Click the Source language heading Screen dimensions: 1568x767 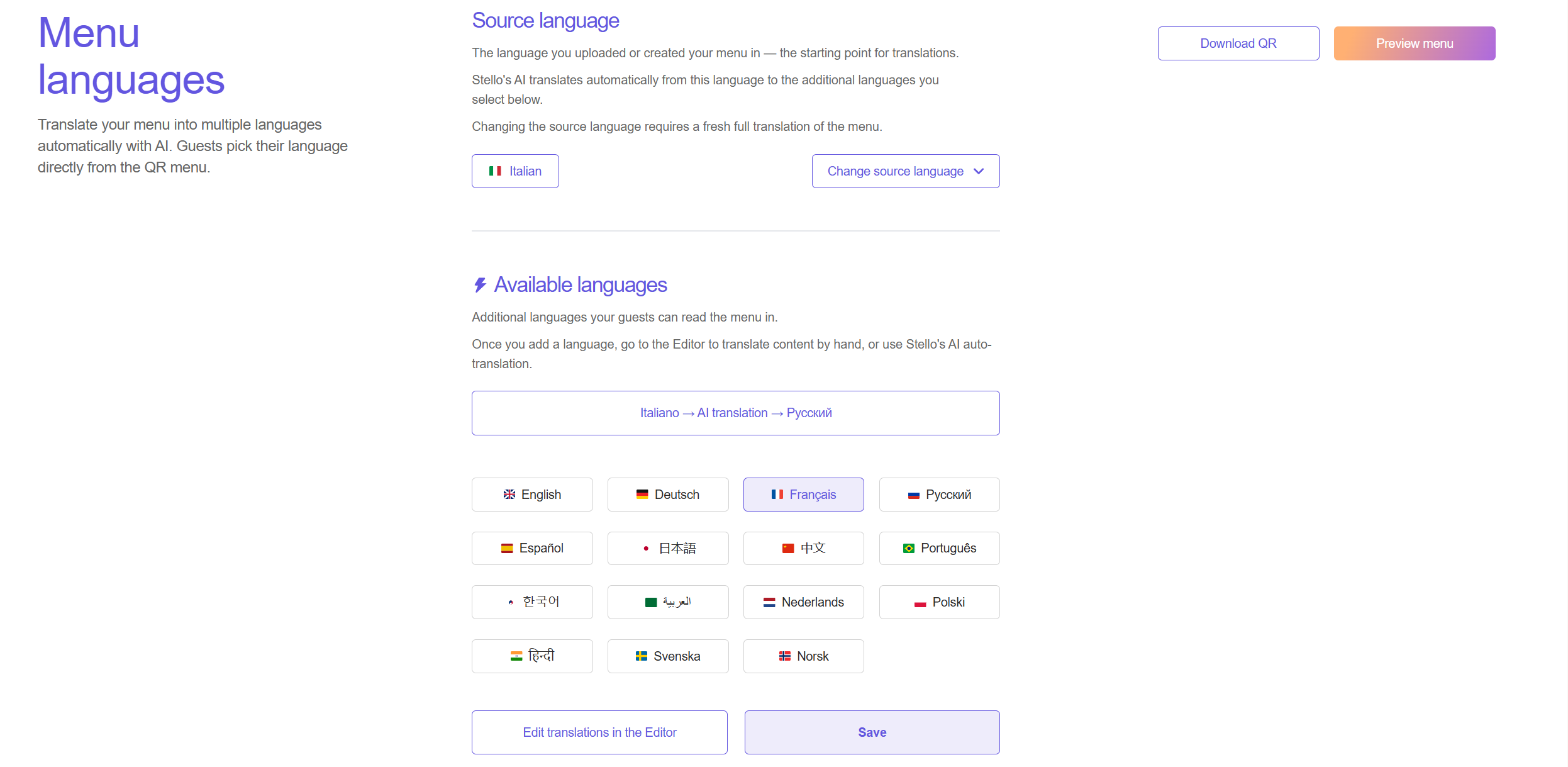pyautogui.click(x=545, y=21)
